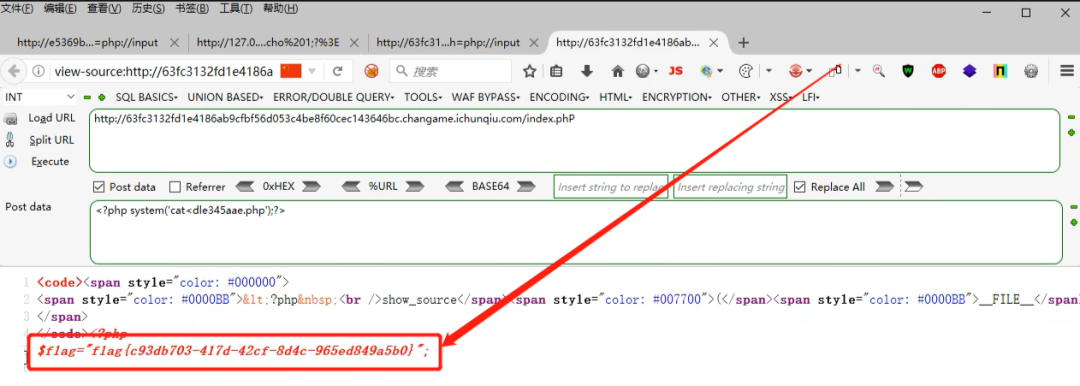1080x386 pixels.
Task: Click the BASE64 right encode arrow
Action: pyautogui.click(x=526, y=187)
